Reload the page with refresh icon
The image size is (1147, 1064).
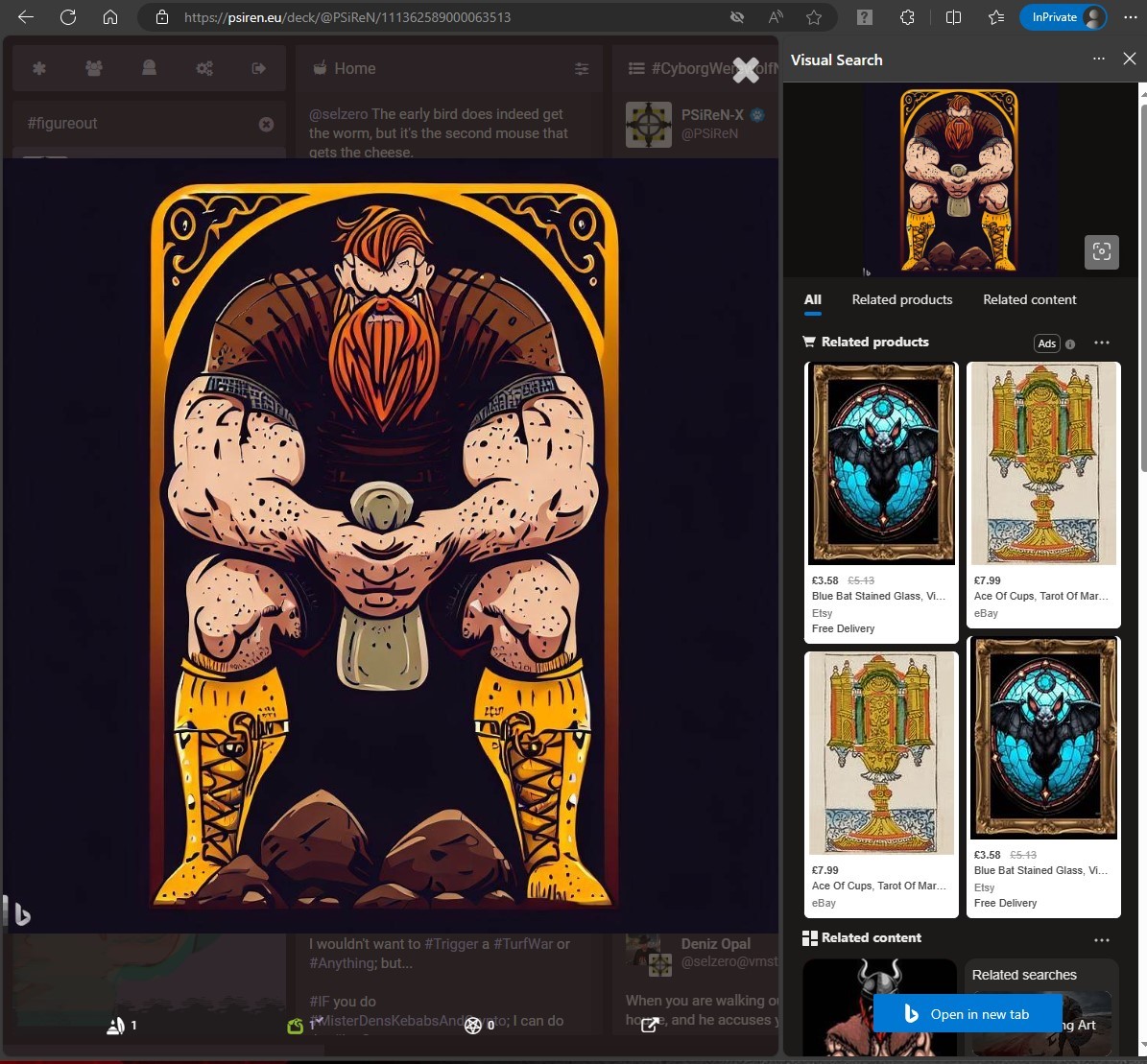coord(68,17)
